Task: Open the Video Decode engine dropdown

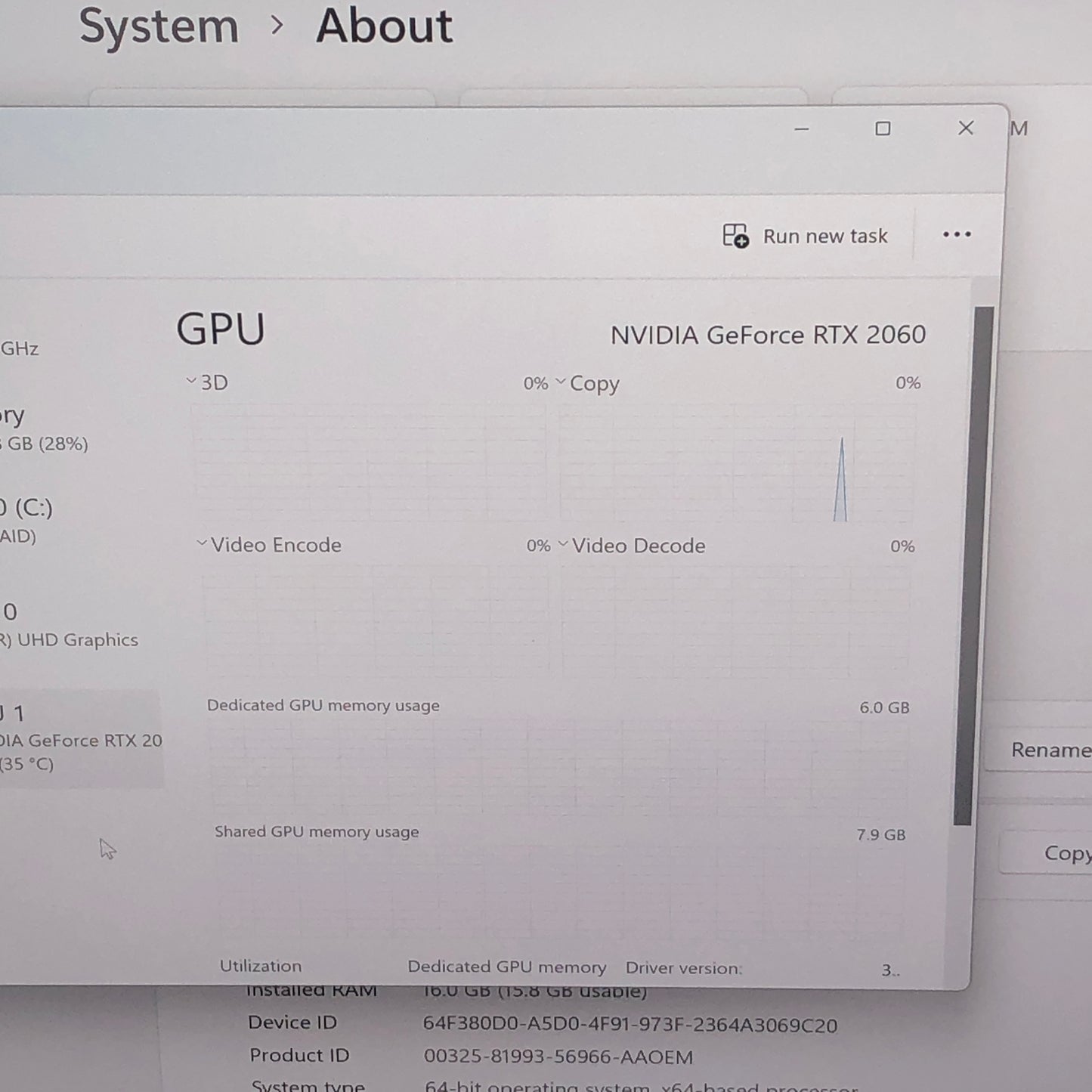Action: 562,544
